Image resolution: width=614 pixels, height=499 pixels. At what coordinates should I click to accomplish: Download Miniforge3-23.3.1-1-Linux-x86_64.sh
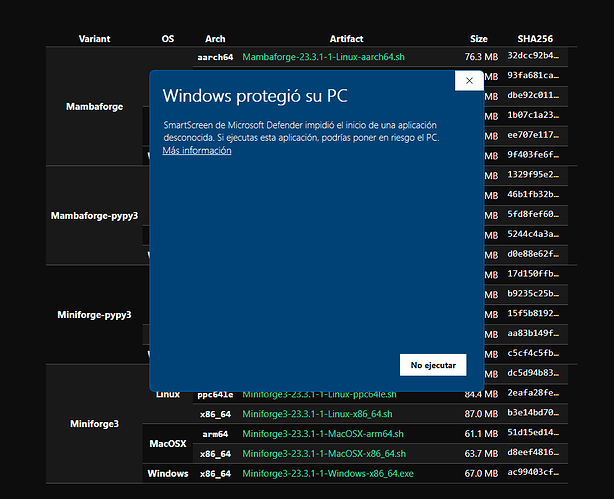317,414
